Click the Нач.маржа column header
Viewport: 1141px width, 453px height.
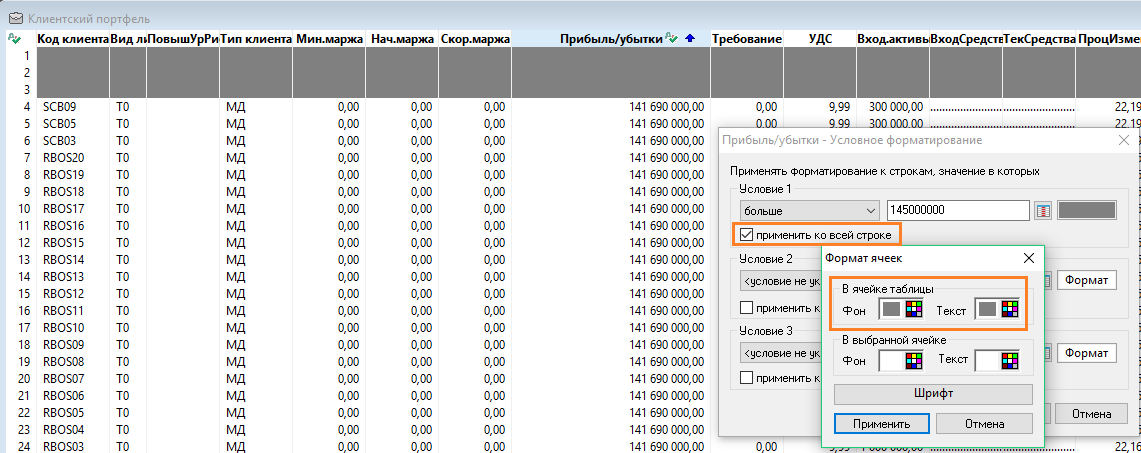click(x=402, y=39)
